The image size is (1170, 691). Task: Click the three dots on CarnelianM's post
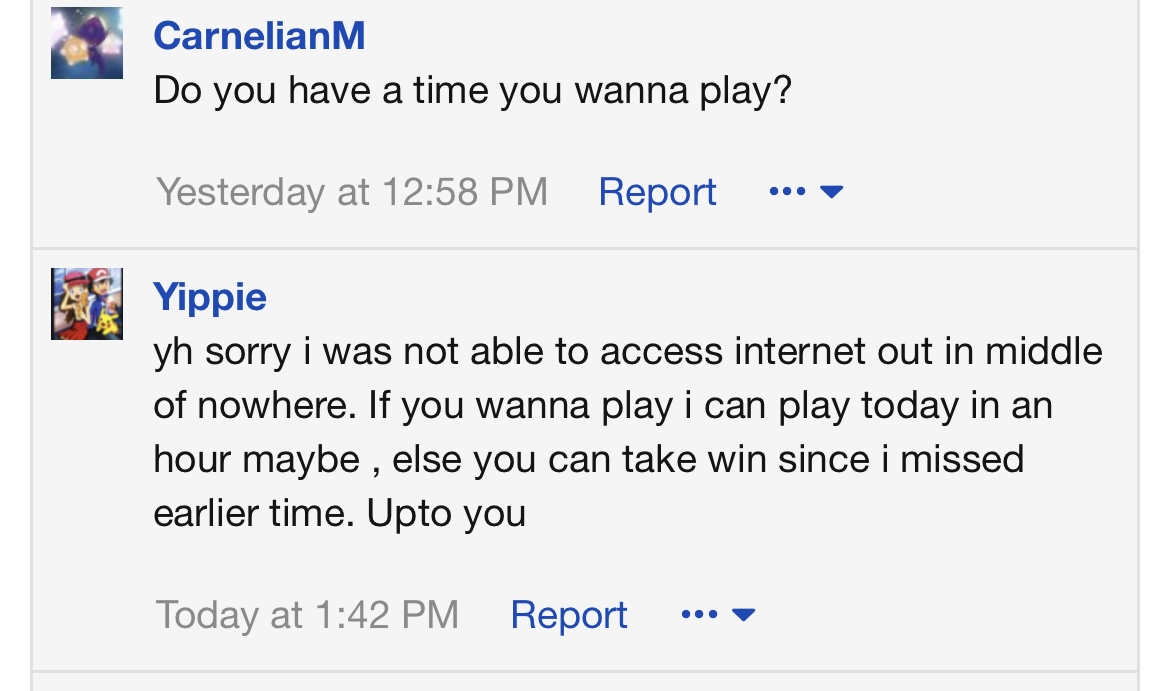click(x=788, y=191)
